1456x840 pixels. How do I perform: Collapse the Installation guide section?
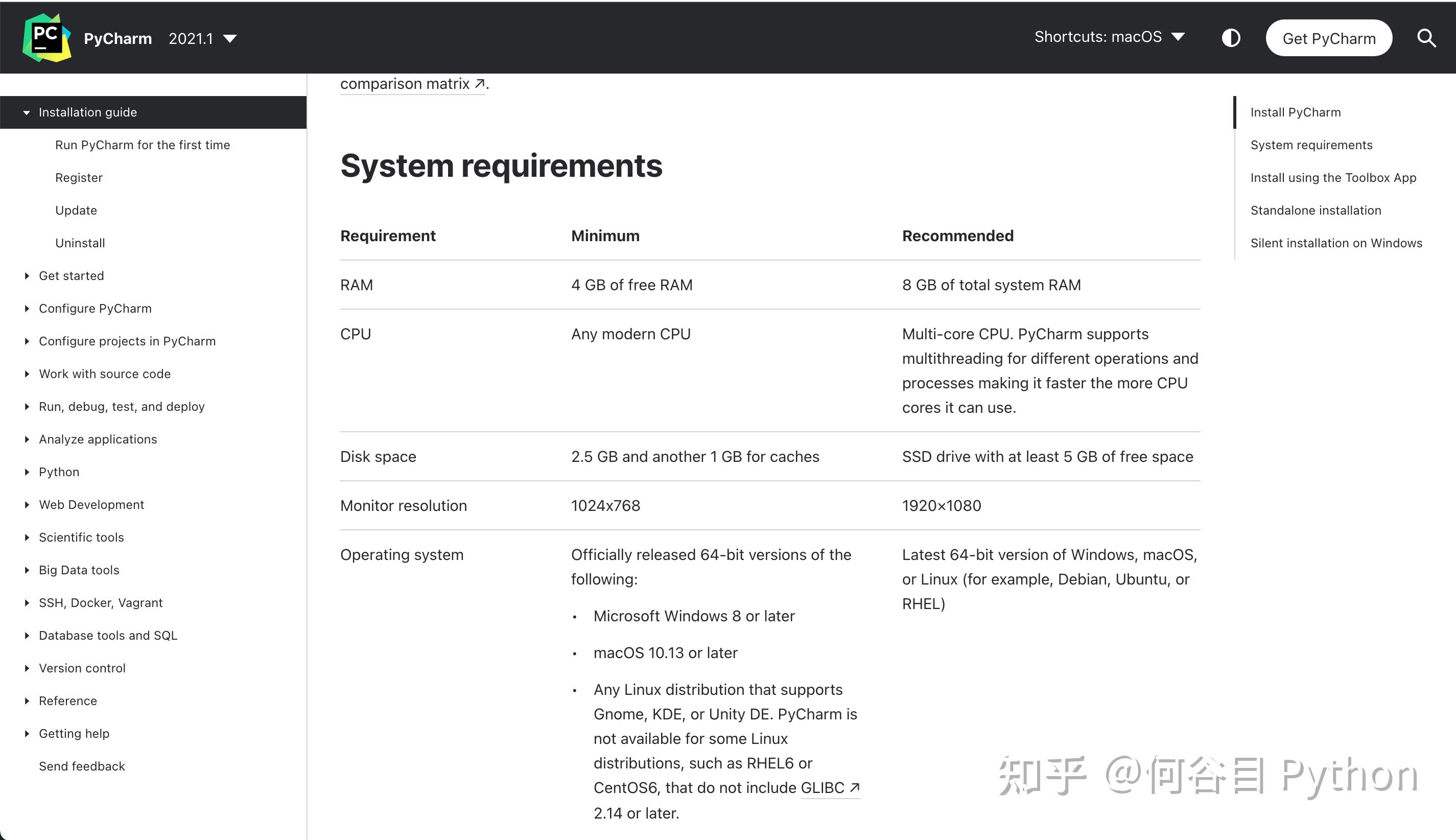(27, 112)
